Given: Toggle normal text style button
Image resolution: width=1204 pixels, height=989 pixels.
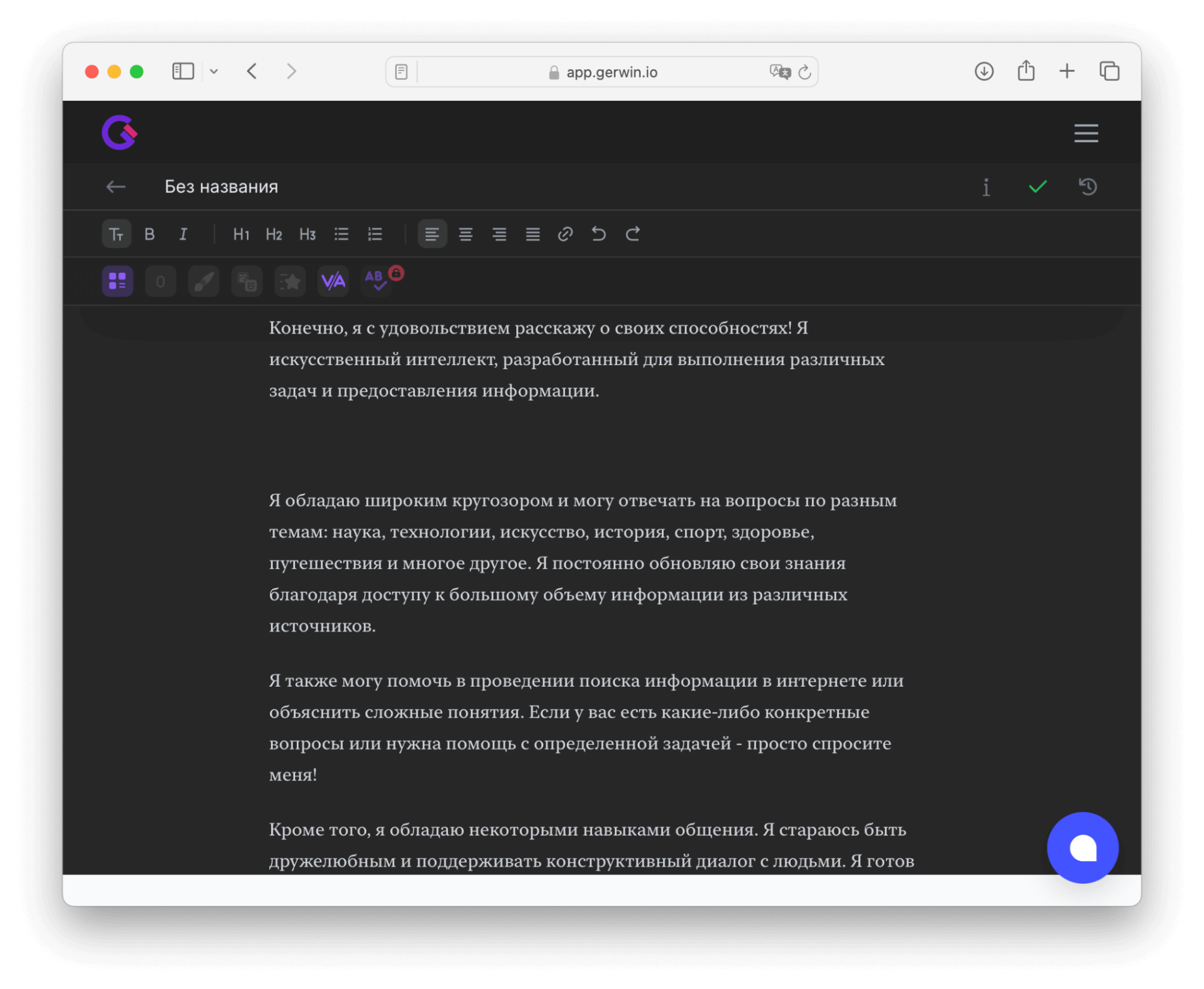Looking at the screenshot, I should pos(116,234).
